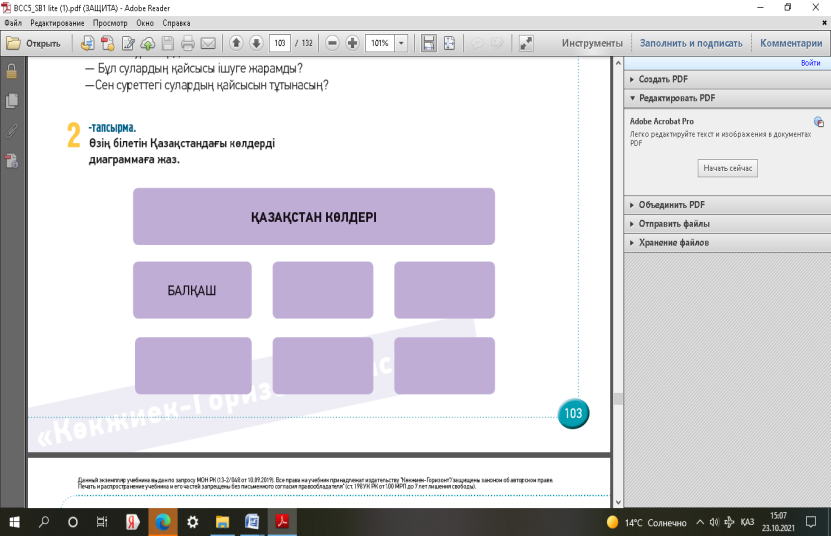Open the Просмотр menu
The width and height of the screenshot is (831, 536).
point(109,22)
